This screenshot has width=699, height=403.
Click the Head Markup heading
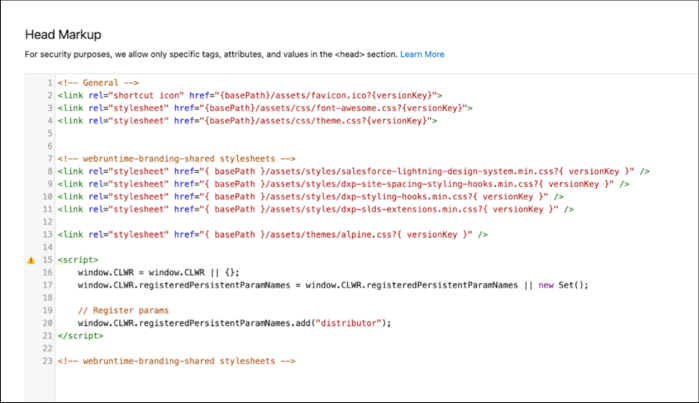pyautogui.click(x=63, y=34)
